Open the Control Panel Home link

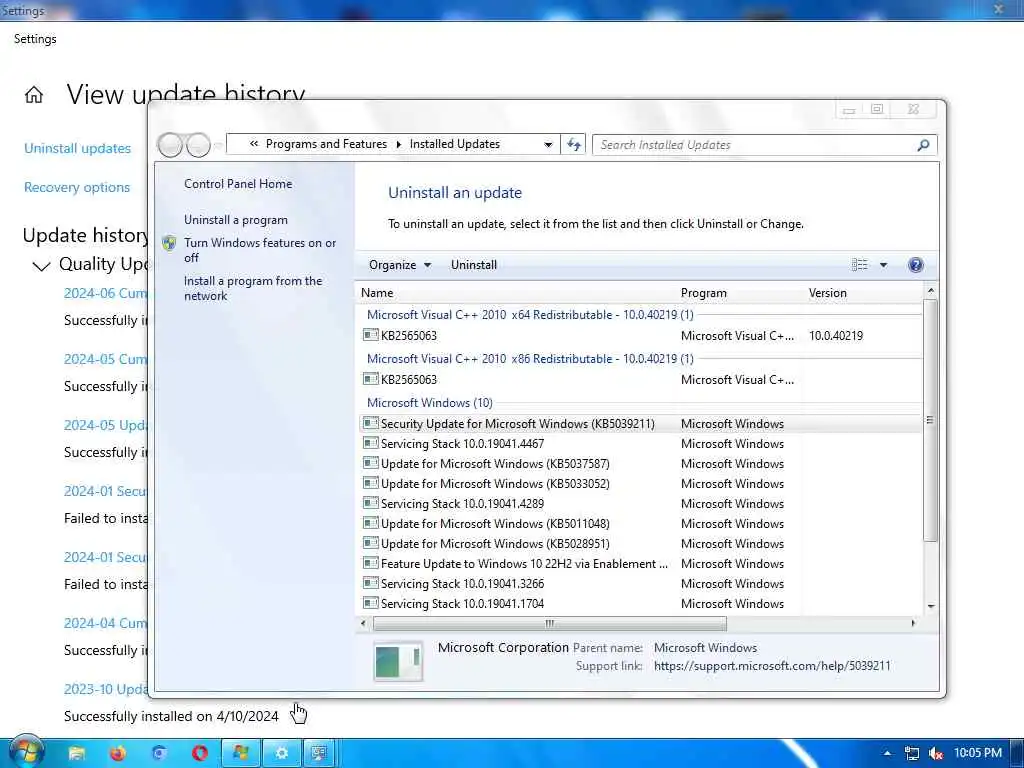coord(238,184)
